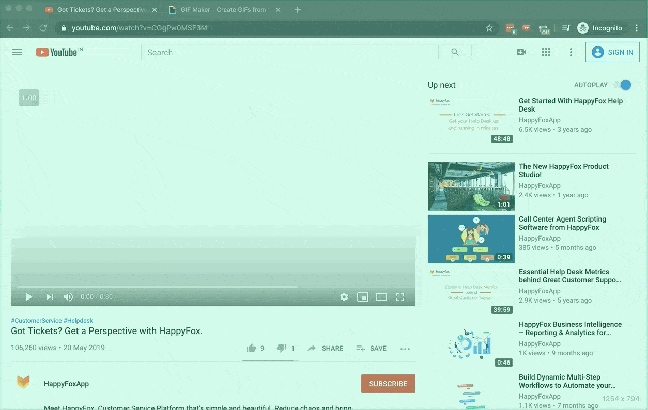Mute the video volume
The width and height of the screenshot is (648, 410).
point(68,297)
